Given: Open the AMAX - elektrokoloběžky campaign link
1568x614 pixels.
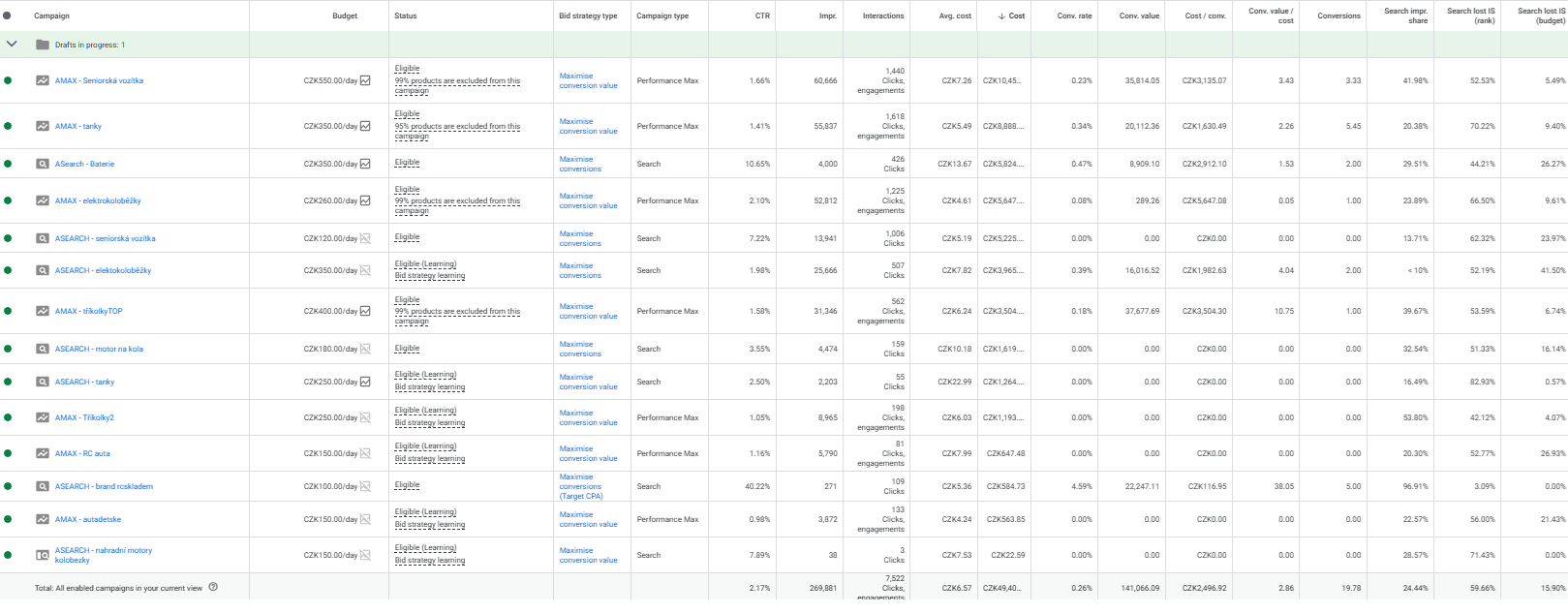Looking at the screenshot, I should [x=98, y=200].
